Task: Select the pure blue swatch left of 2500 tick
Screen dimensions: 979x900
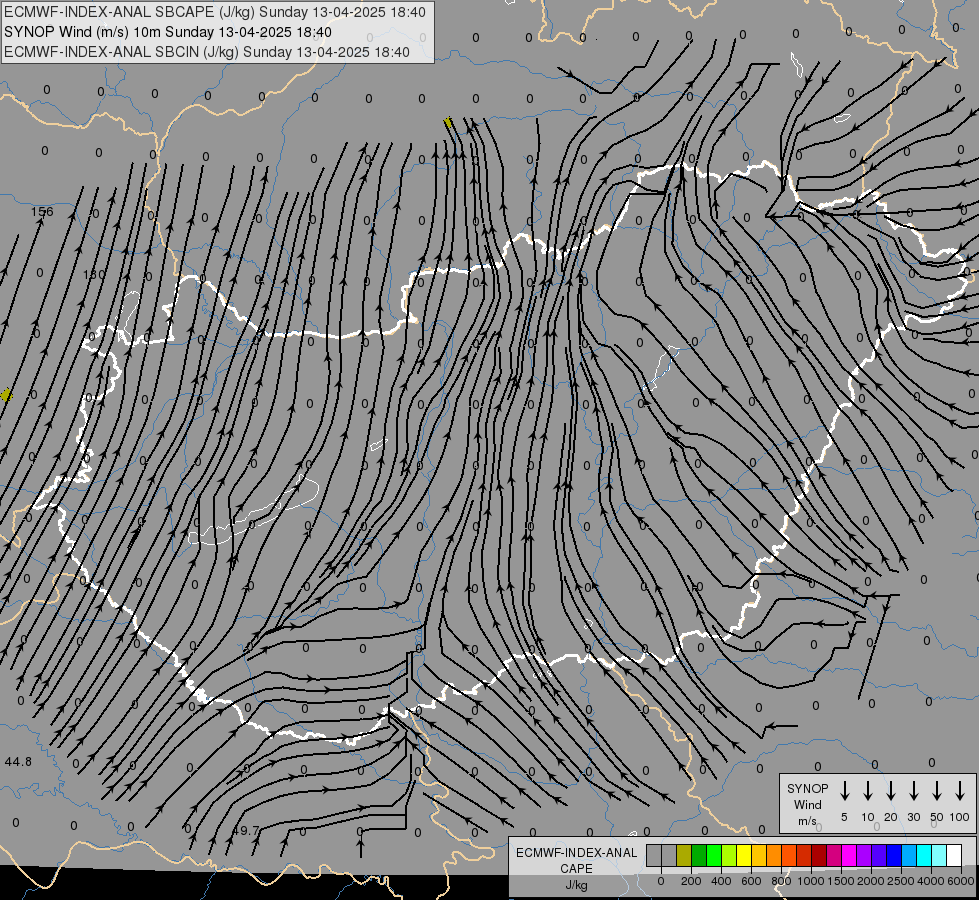Action: point(895,855)
